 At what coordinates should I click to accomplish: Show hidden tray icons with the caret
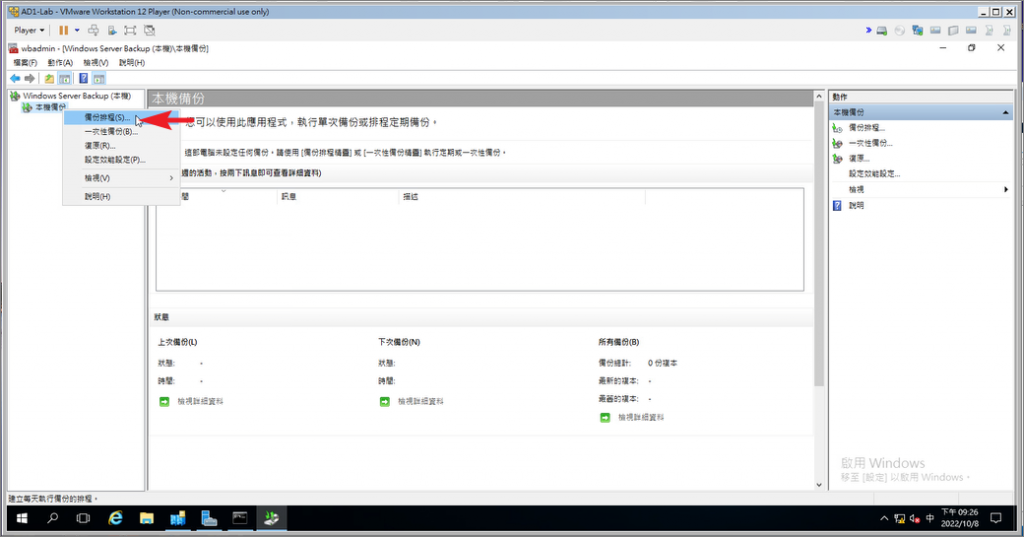[x=884, y=518]
